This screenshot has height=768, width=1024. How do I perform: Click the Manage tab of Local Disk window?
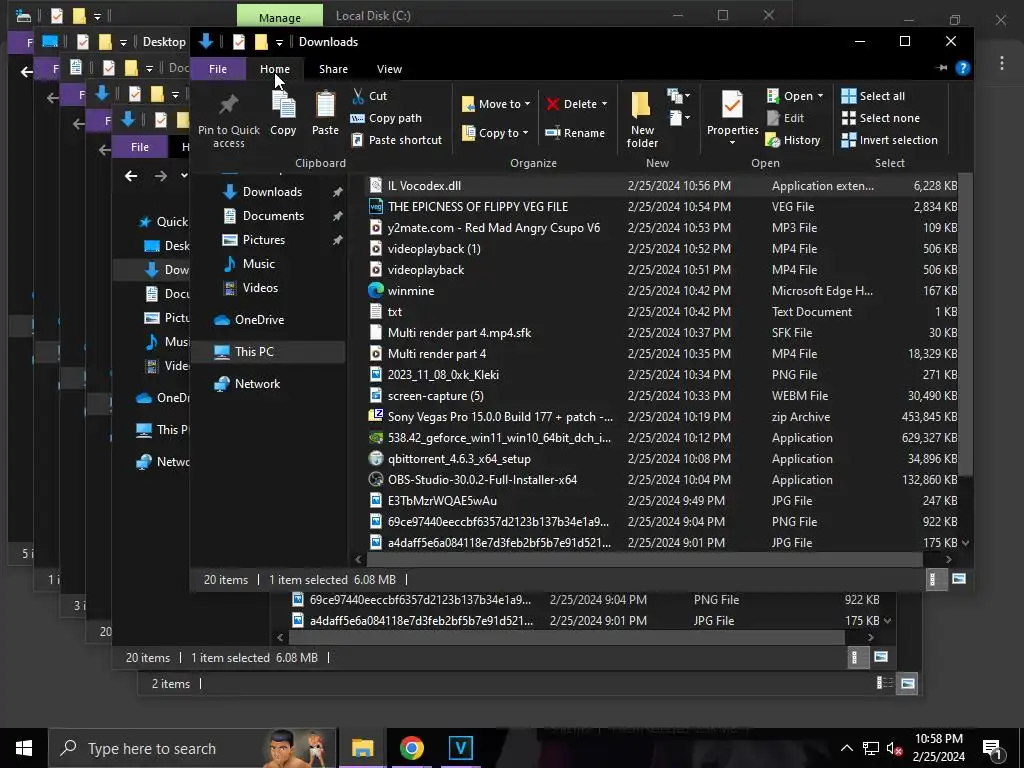(280, 17)
